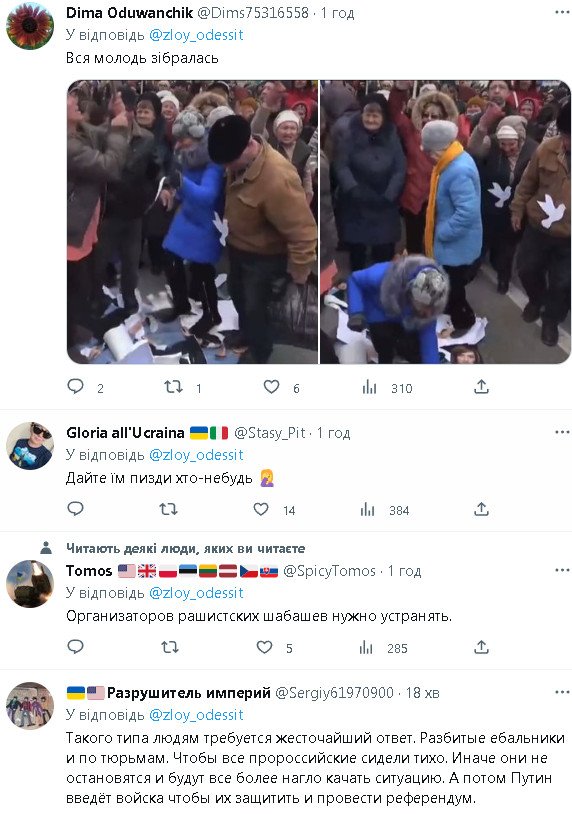Reply to Gloria all'Ucraina's tweet
Image resolution: width=572 pixels, height=814 pixels.
76,509
